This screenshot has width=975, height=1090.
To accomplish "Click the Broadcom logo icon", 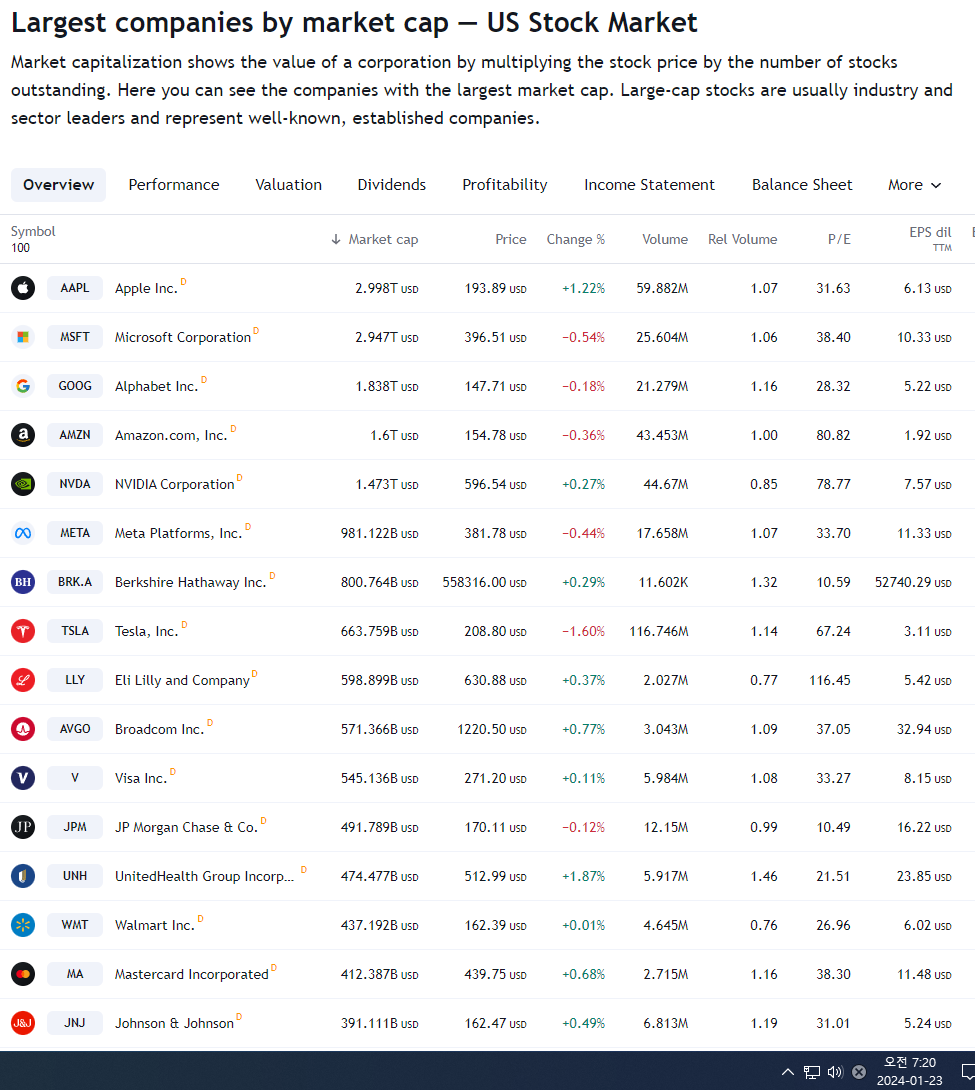I will point(23,729).
